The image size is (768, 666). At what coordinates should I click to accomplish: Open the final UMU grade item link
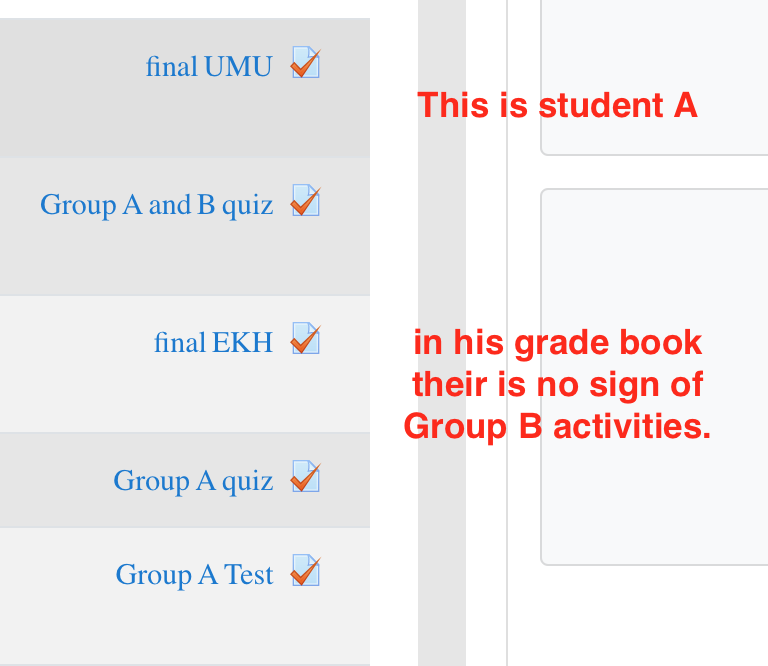209,67
